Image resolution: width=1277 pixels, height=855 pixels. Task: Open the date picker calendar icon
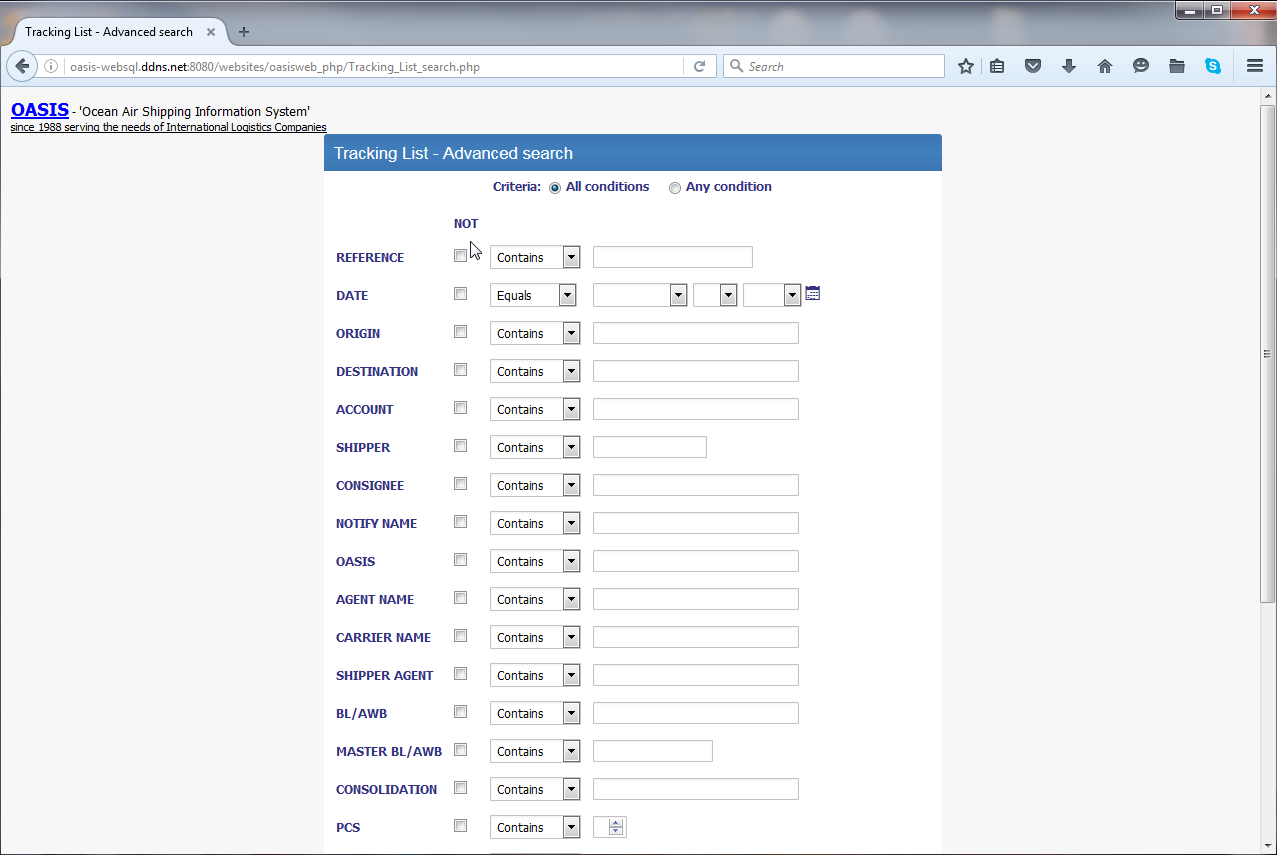pyautogui.click(x=813, y=294)
